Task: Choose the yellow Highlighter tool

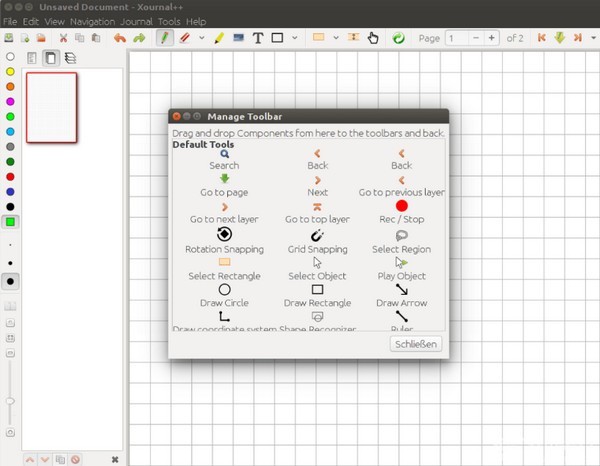Action: (x=219, y=38)
